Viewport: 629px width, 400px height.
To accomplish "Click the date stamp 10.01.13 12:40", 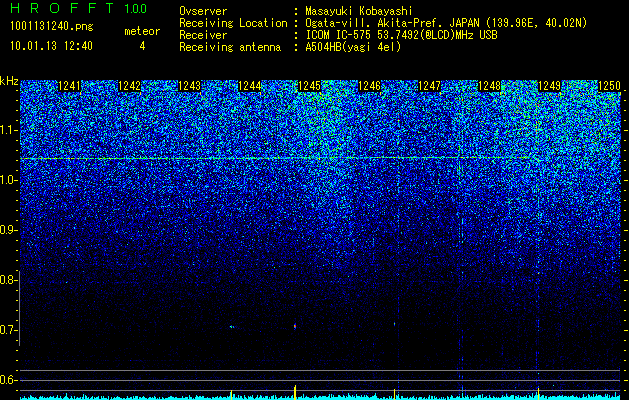I will 51,46.
